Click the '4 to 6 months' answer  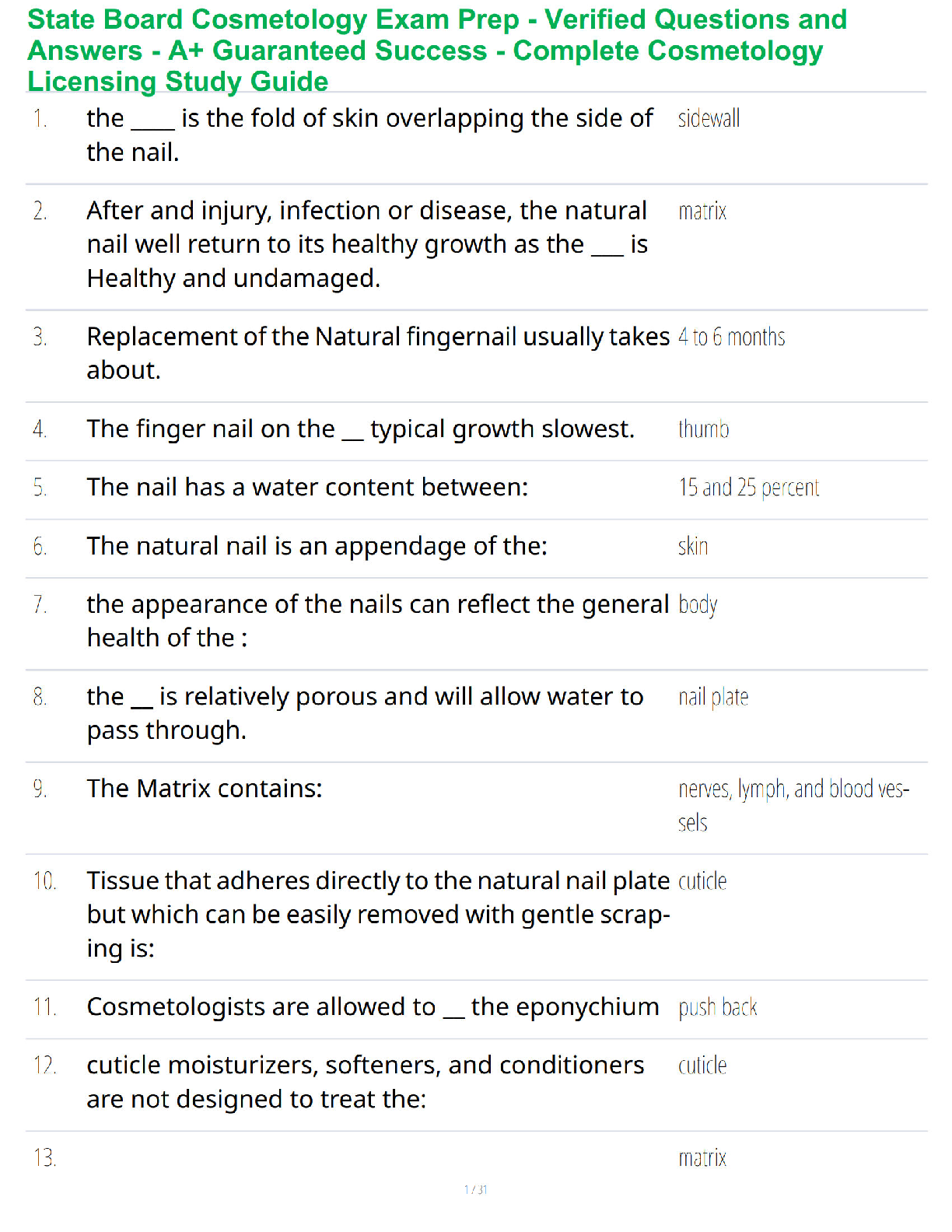coord(731,338)
